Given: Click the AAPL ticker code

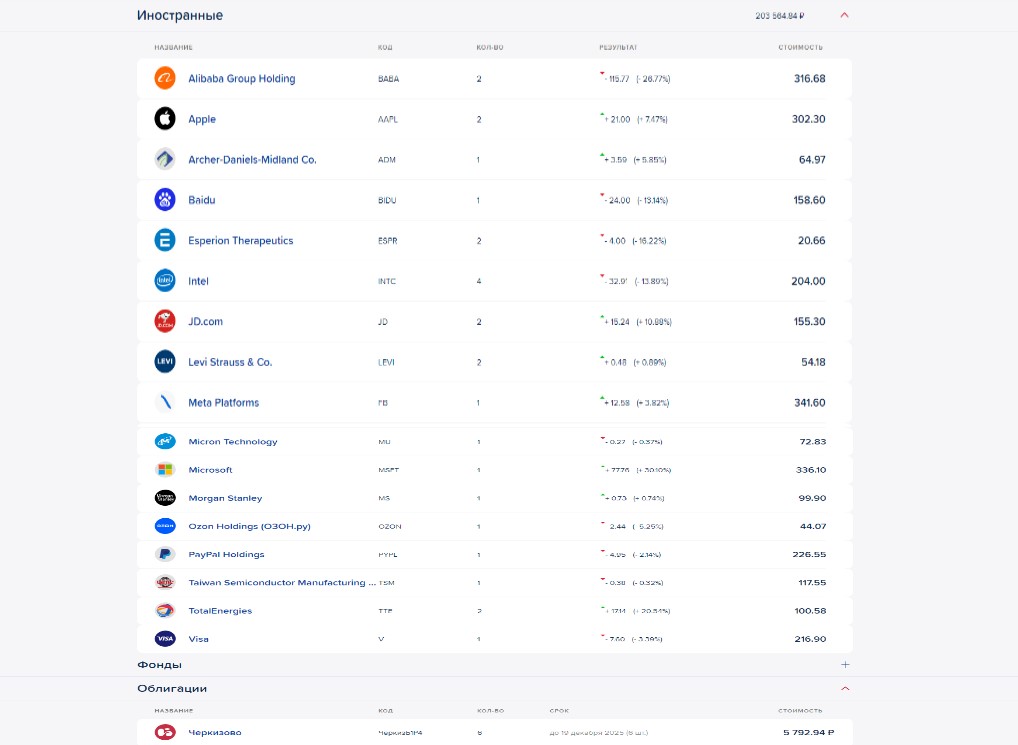Looking at the screenshot, I should click(388, 119).
